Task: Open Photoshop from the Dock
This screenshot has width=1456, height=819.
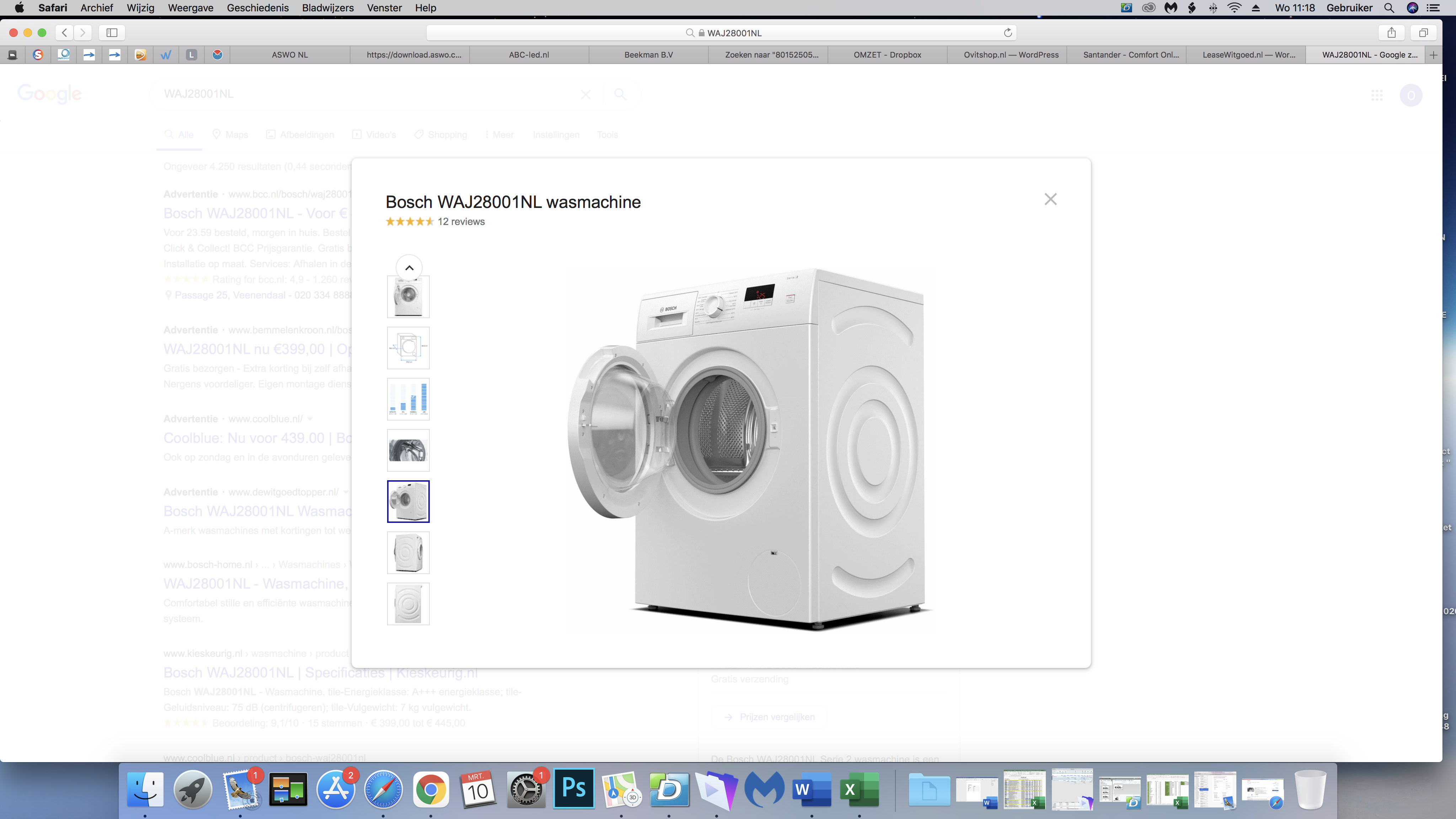Action: point(574,788)
